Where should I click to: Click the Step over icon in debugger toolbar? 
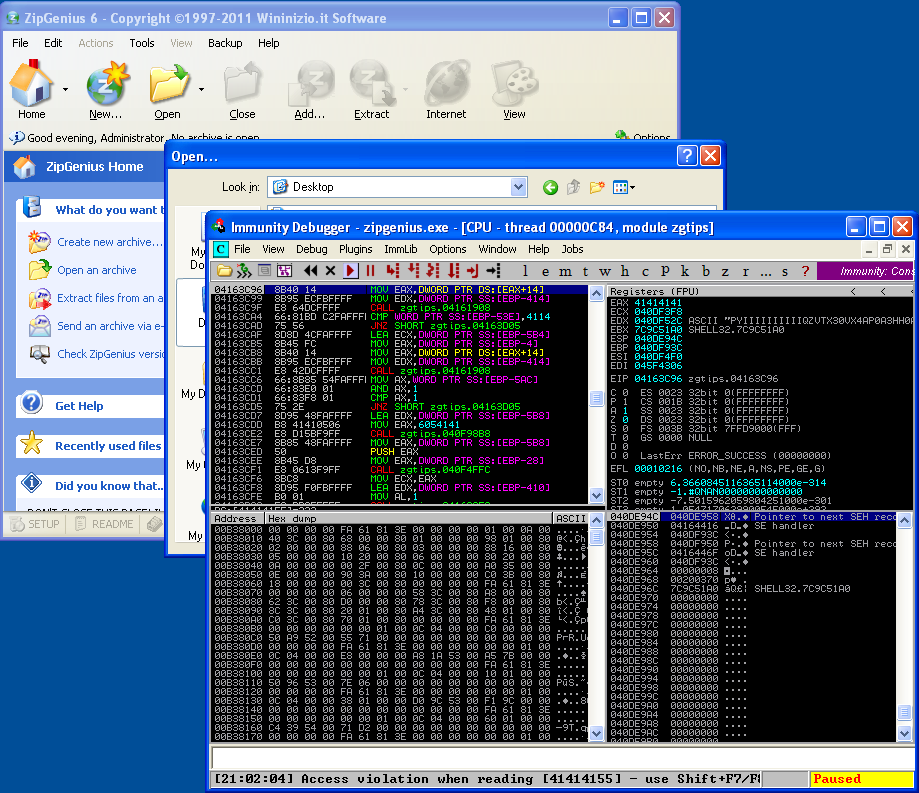[x=413, y=271]
